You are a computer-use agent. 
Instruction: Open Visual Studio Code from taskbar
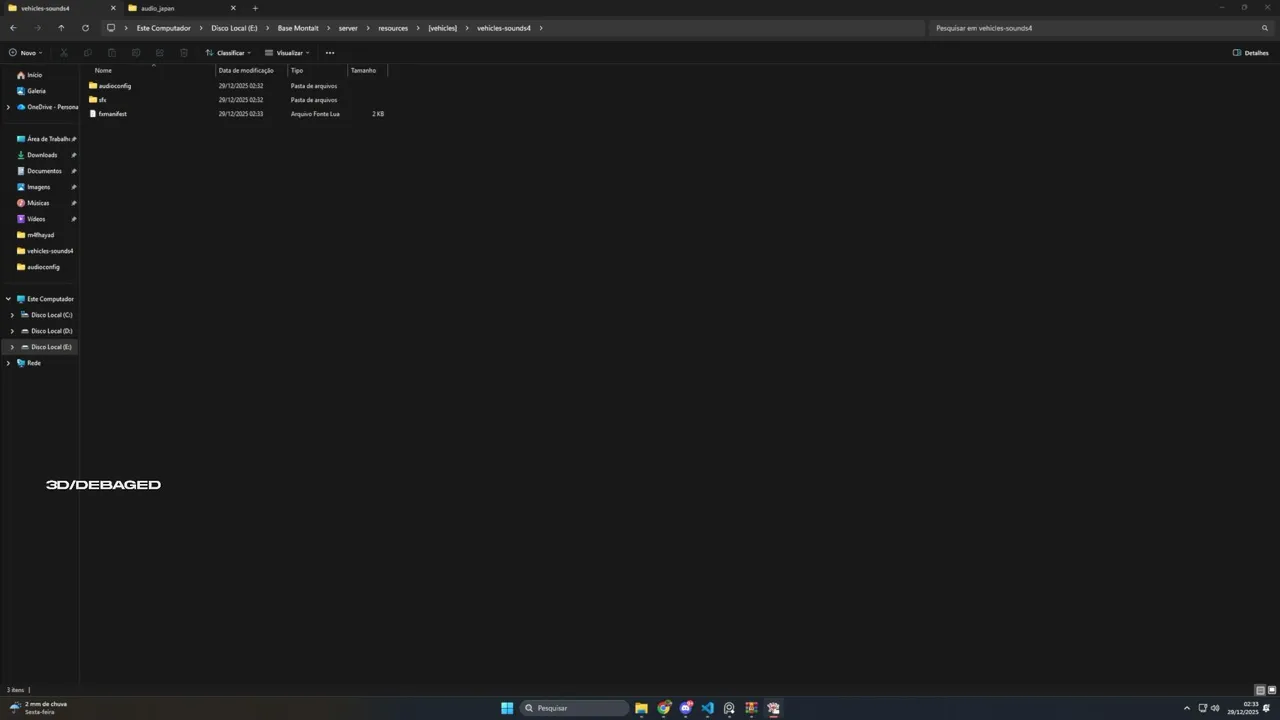coord(707,708)
